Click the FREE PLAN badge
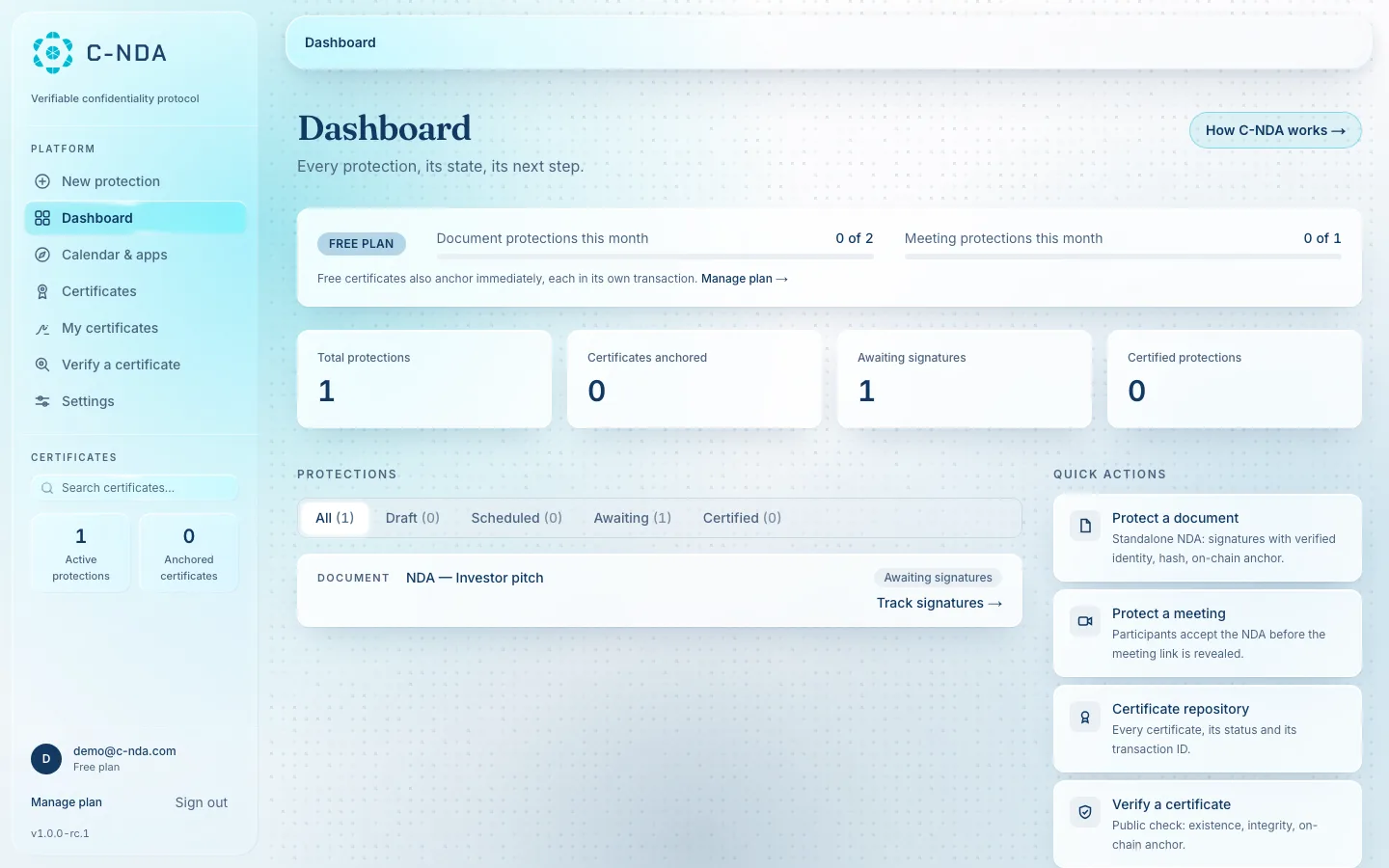Image resolution: width=1389 pixels, height=868 pixels. pos(362,244)
